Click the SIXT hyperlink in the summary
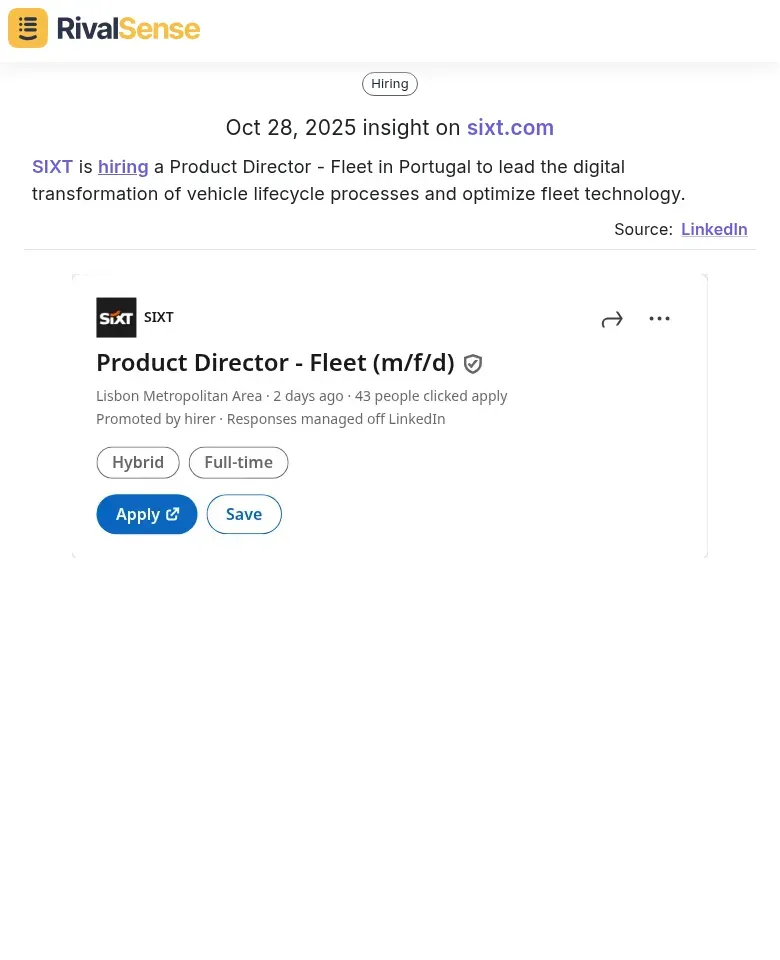 click(x=52, y=166)
